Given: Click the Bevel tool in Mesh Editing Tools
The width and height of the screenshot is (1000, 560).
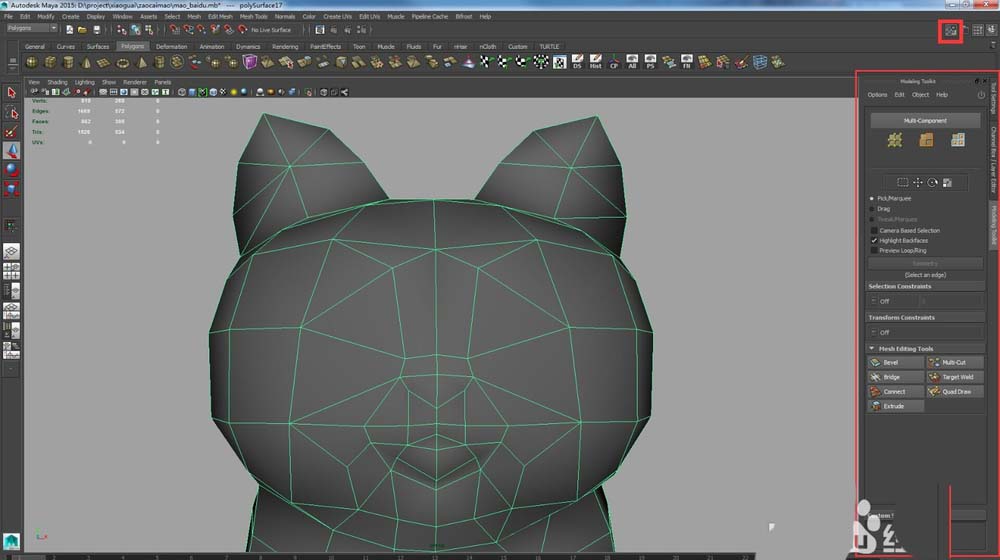Looking at the screenshot, I should tap(895, 363).
